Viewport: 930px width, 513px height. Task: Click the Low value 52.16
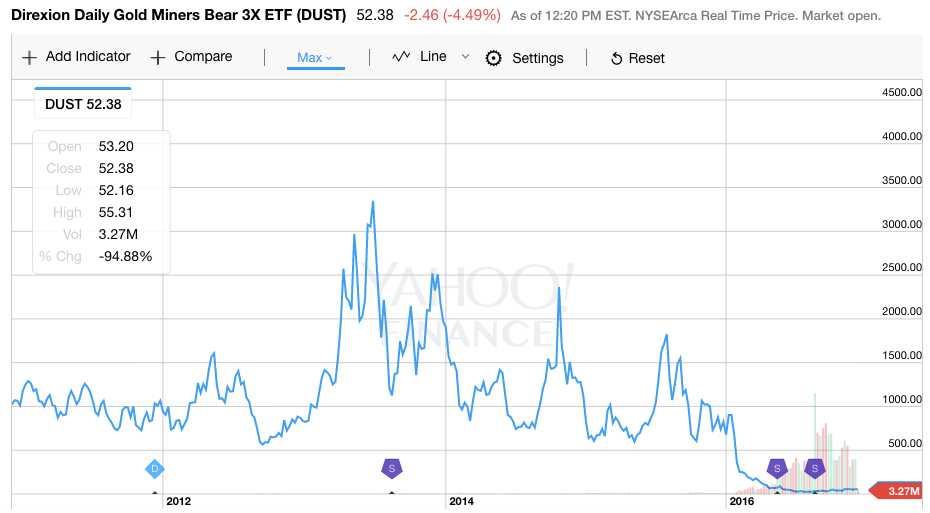116,190
